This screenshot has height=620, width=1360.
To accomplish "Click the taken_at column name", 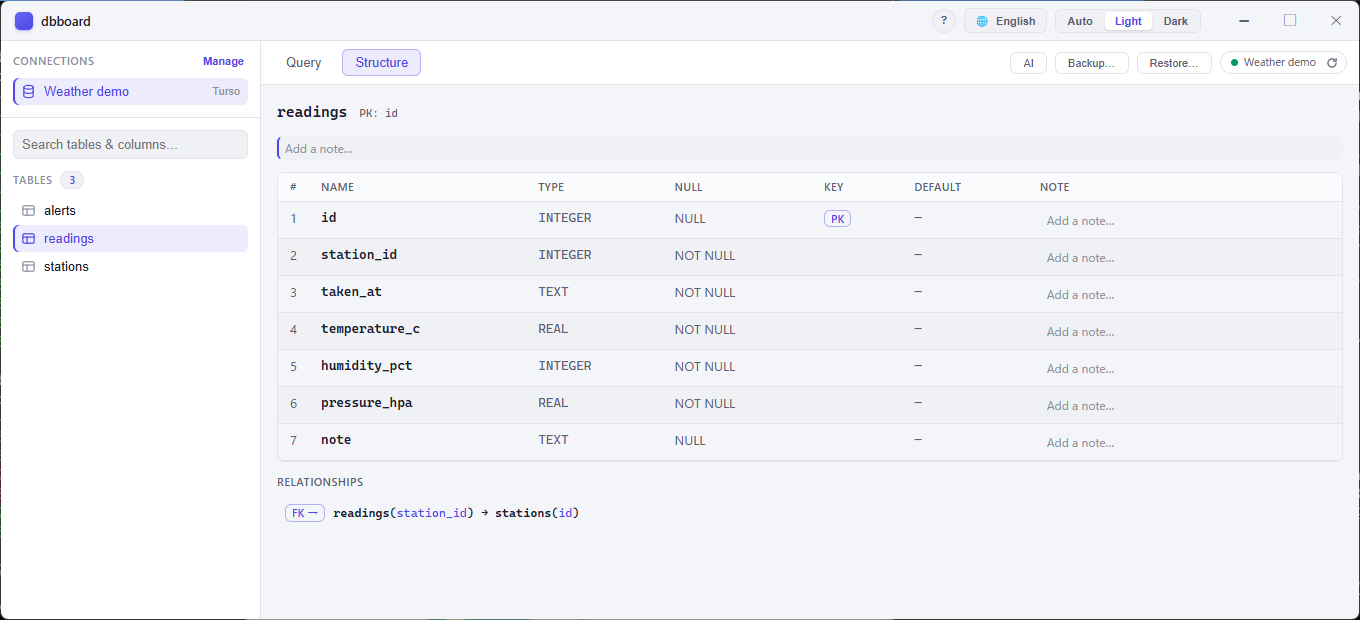I will tap(351, 292).
